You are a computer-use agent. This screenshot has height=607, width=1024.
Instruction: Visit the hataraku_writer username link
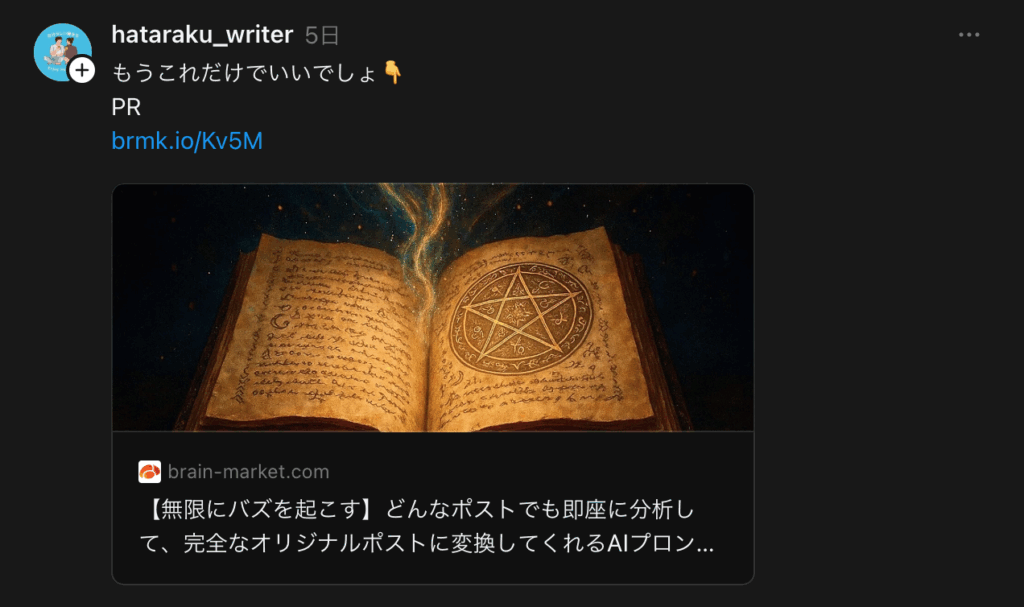(202, 35)
